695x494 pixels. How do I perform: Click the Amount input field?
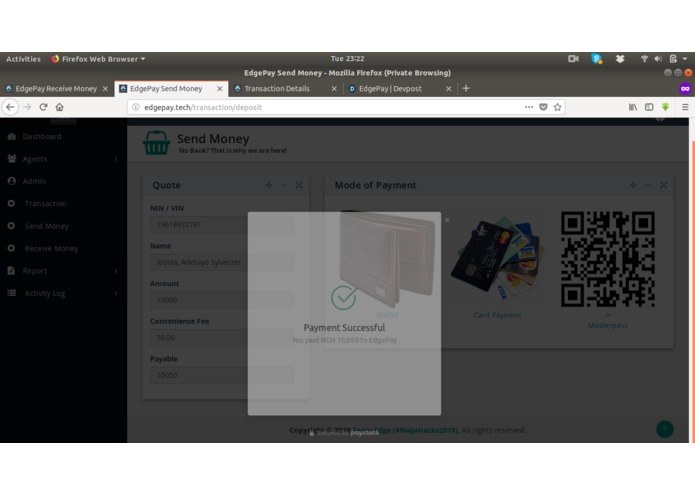(222, 300)
